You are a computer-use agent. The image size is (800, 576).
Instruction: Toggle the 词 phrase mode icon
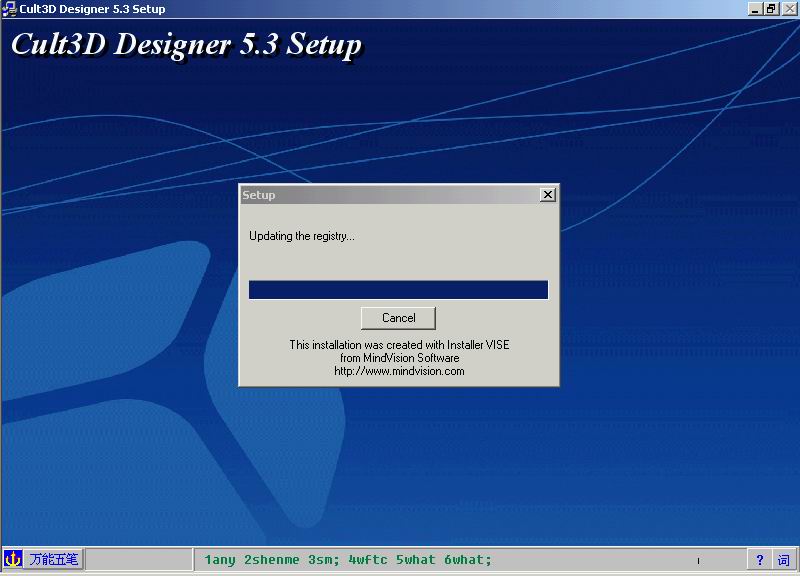(784, 560)
